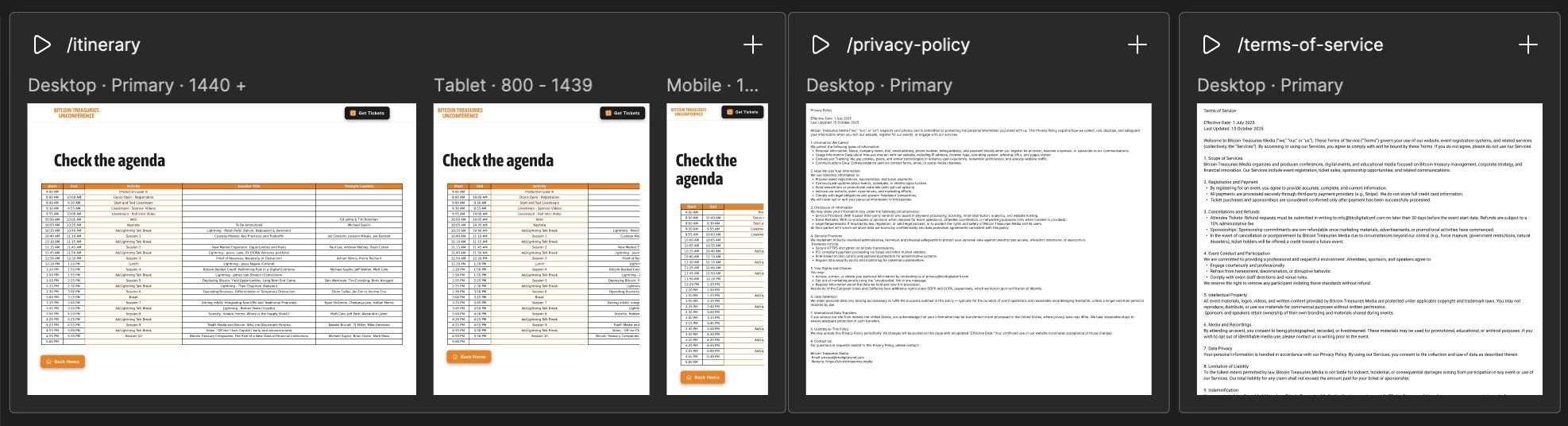Select the Desktop · Primary · 1440 + breakpoint label
Screen dimensions: 1568x426
coord(137,85)
